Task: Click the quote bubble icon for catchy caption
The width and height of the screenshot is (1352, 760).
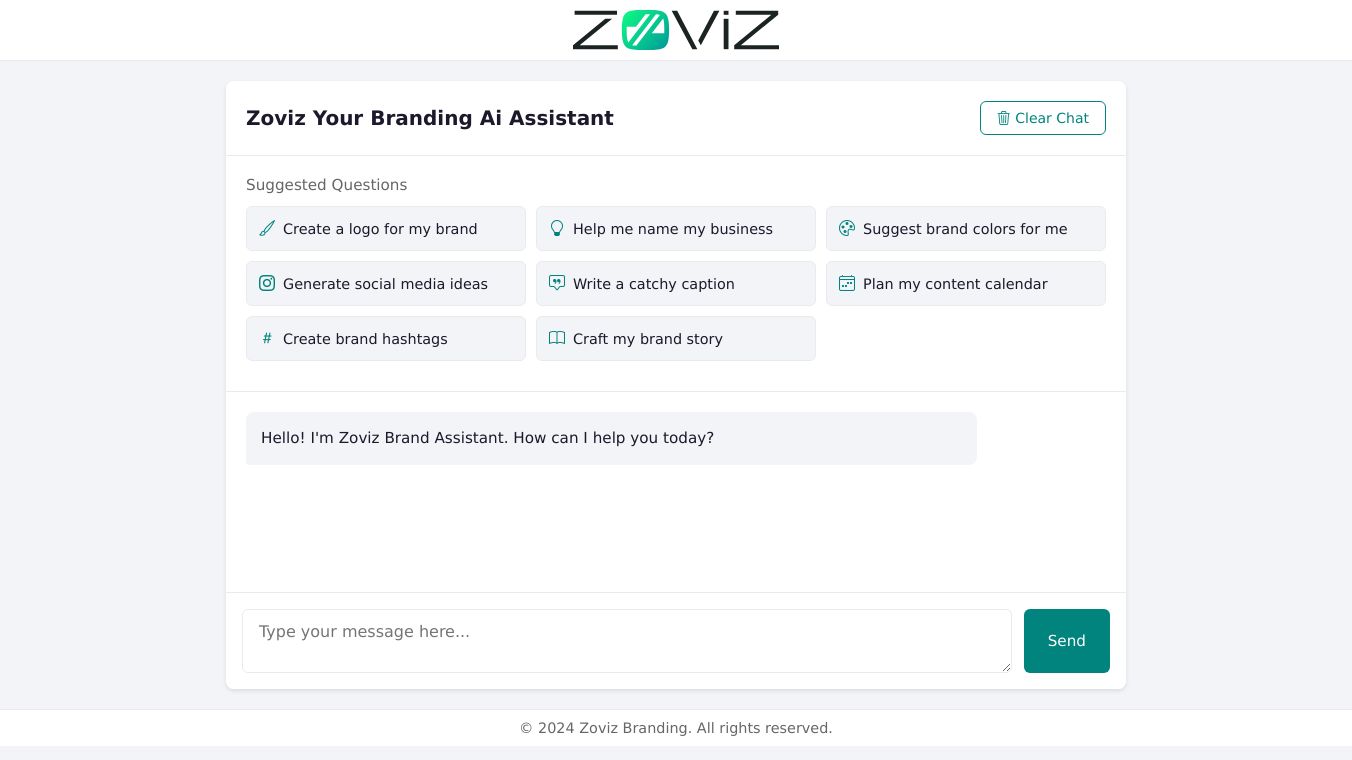Action: 557,283
